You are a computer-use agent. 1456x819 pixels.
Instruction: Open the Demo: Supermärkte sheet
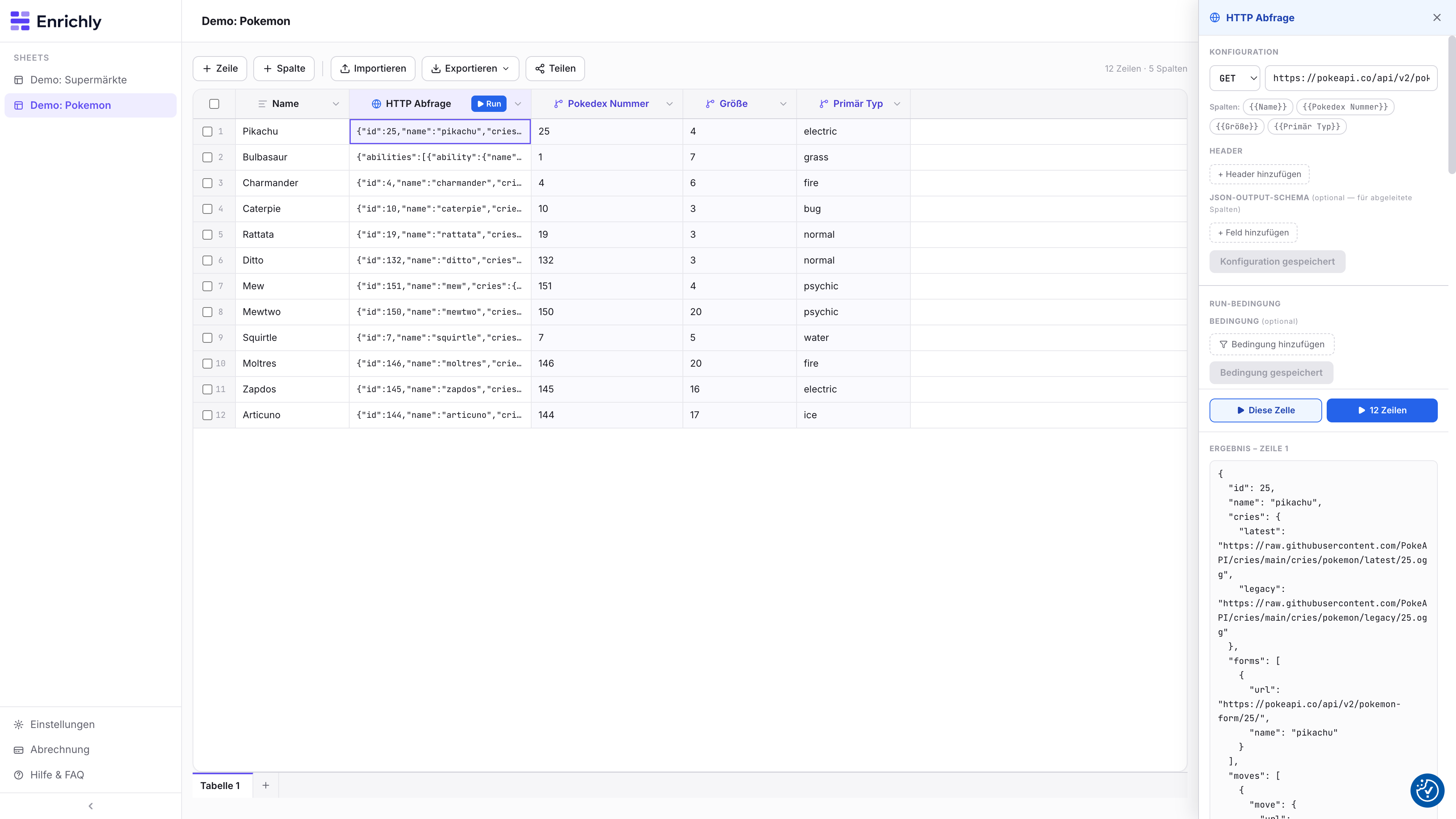click(x=91, y=80)
